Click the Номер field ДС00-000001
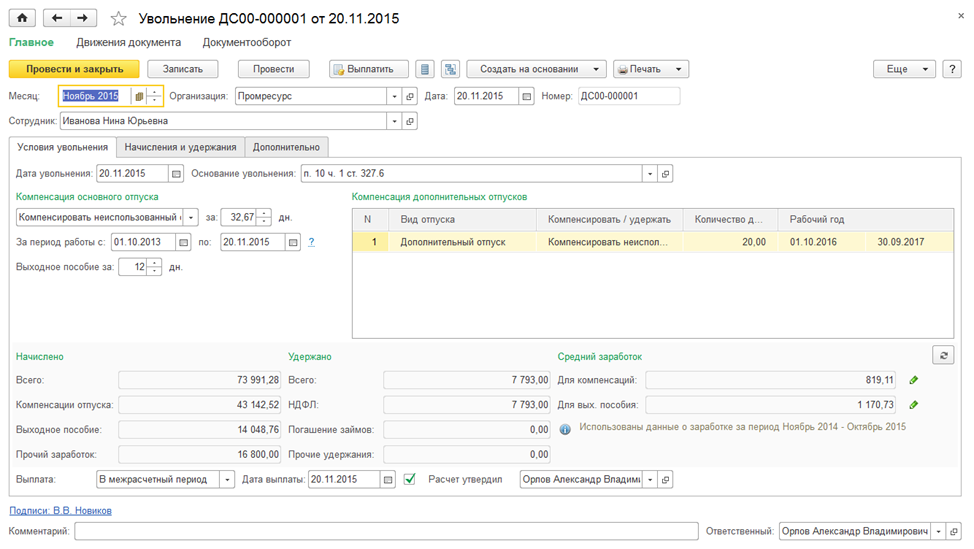Screen dimensions: 974x549 pyautogui.click(x=629, y=96)
